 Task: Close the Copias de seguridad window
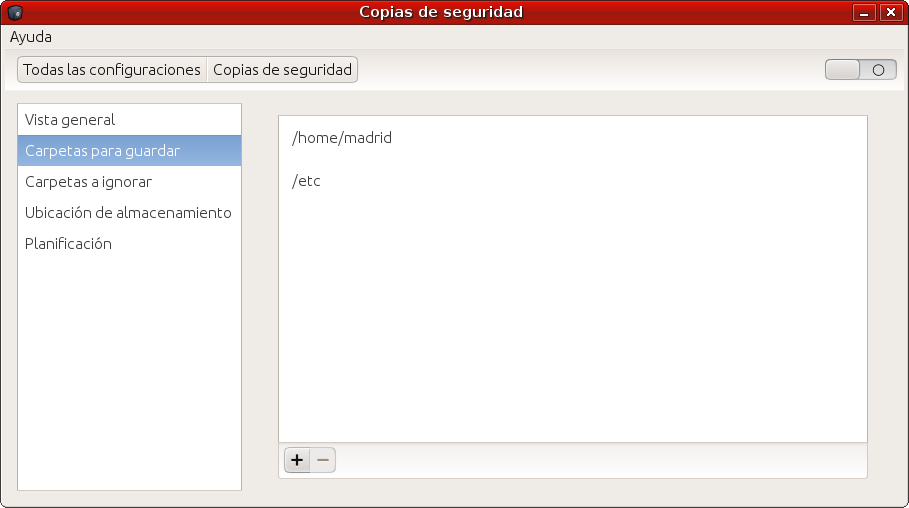coord(889,13)
